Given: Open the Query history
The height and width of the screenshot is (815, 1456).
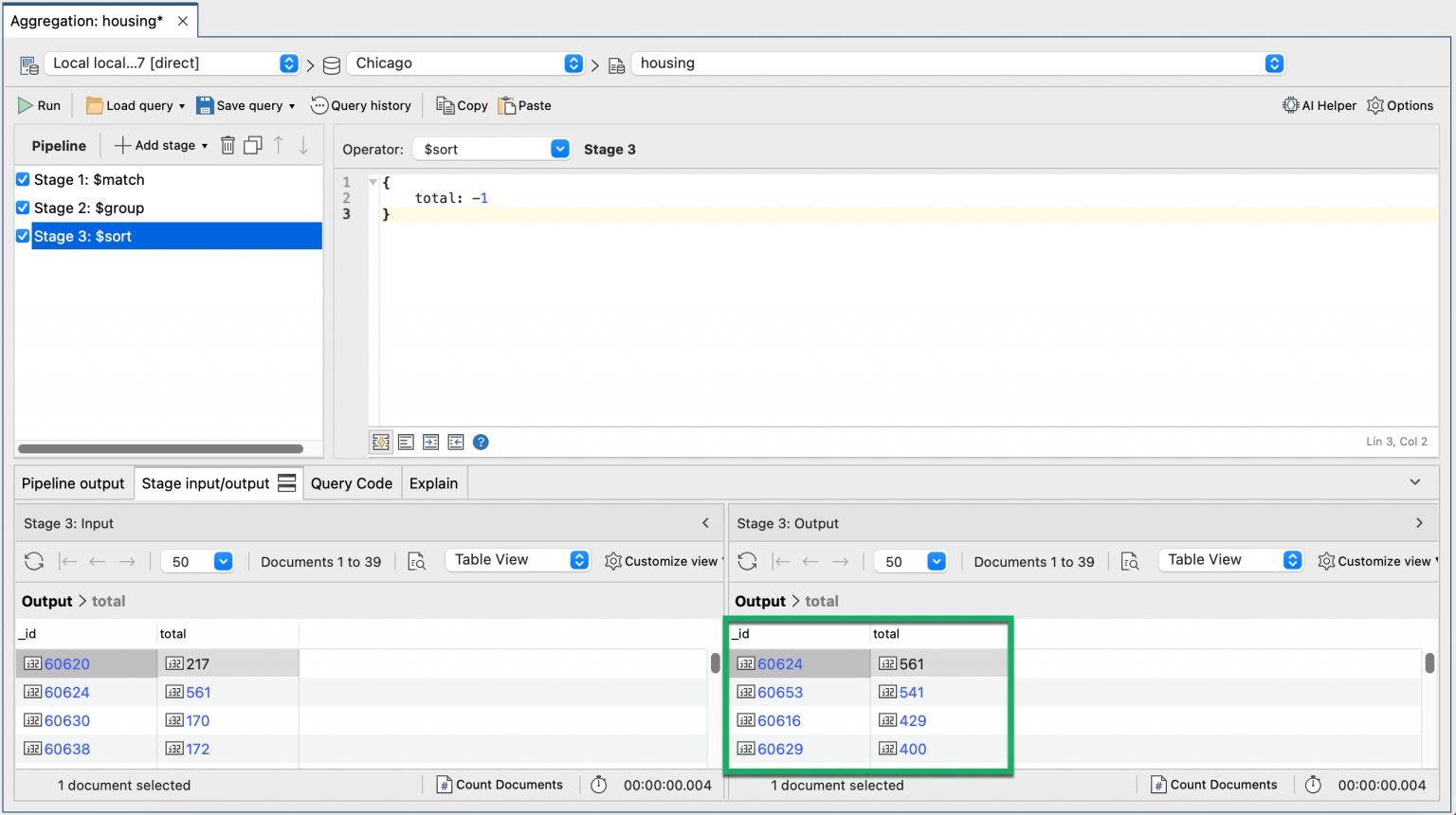Looking at the screenshot, I should 361,105.
